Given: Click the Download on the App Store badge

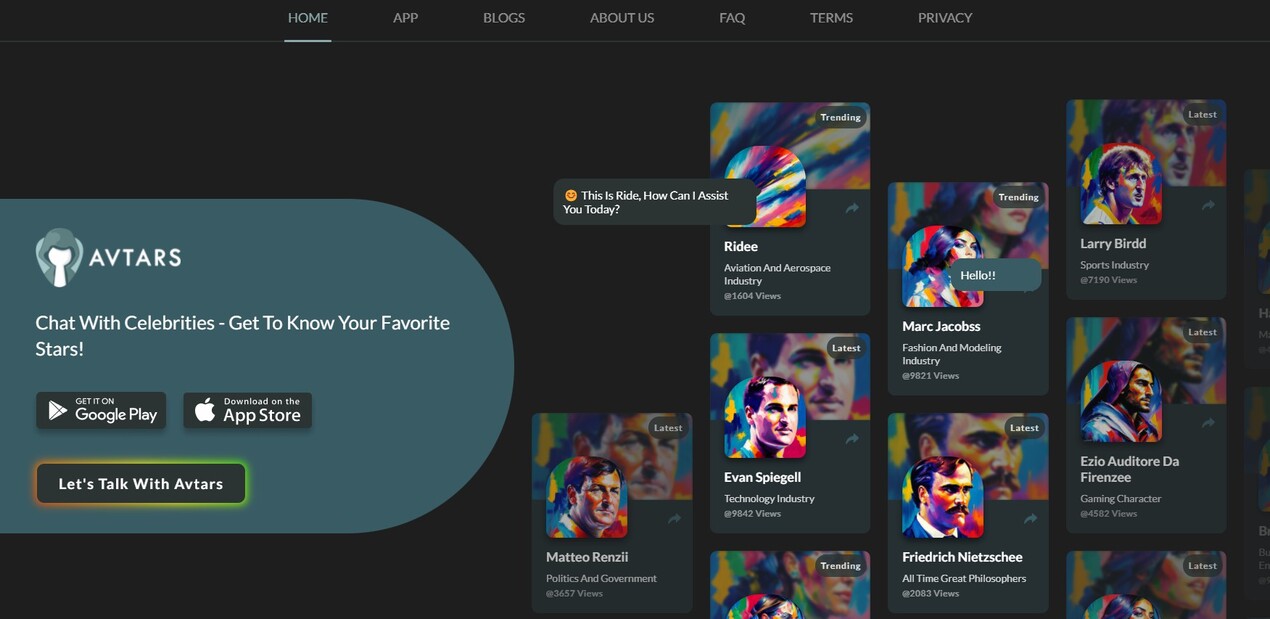Looking at the screenshot, I should coord(247,410).
